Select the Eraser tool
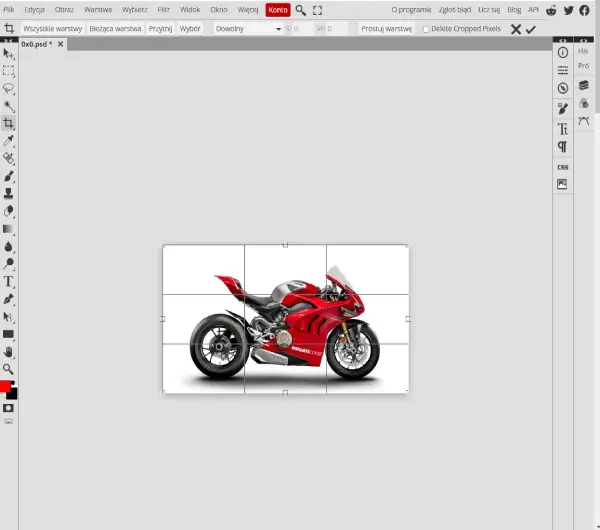The height and width of the screenshot is (530, 600). [8, 211]
